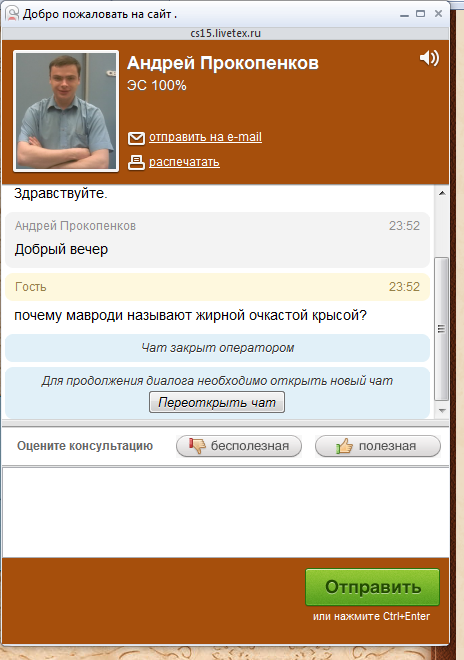Focus the message text input area

click(225, 512)
